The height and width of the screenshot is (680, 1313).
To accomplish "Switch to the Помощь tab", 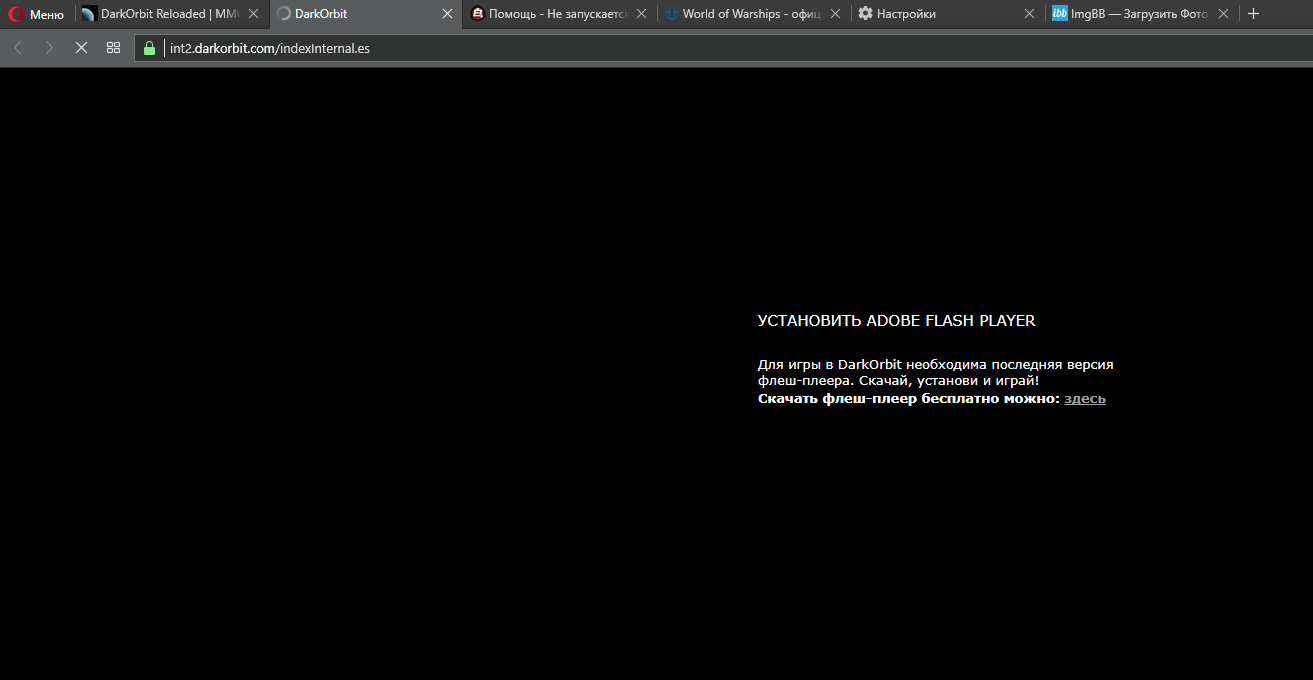I will click(x=560, y=14).
